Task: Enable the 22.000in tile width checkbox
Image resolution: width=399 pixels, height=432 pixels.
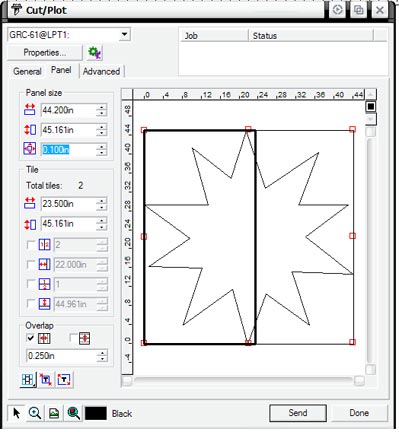Action: point(31,265)
